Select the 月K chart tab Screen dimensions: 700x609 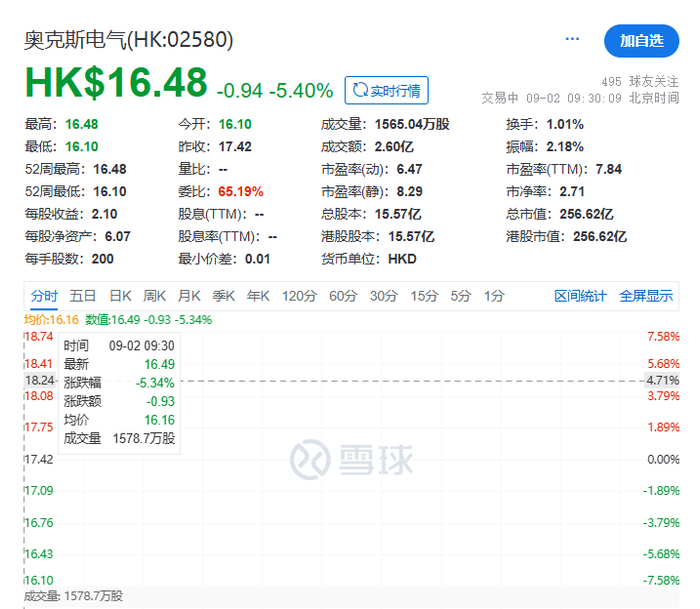click(x=189, y=296)
